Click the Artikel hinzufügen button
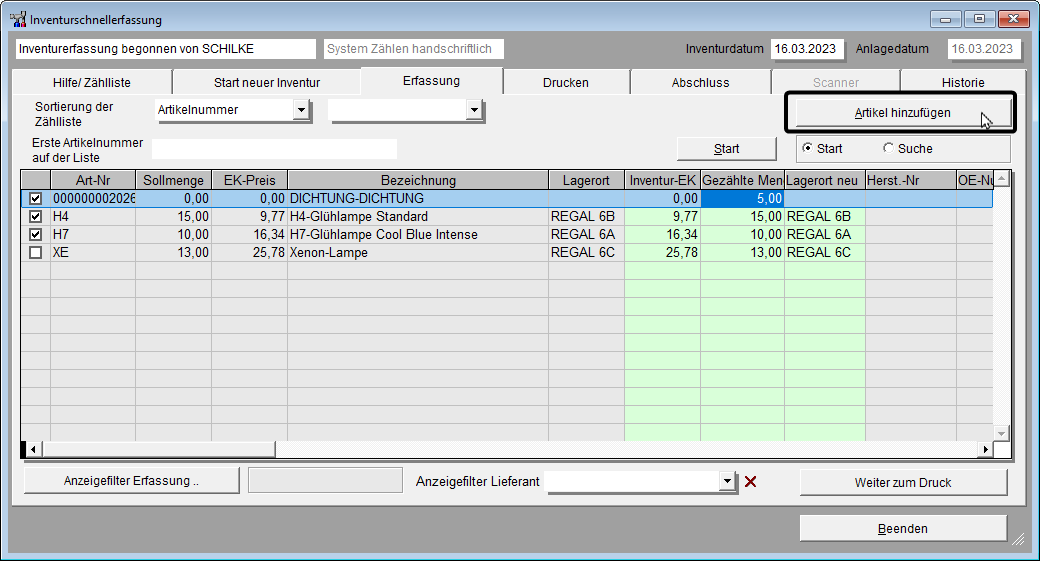 [902, 113]
